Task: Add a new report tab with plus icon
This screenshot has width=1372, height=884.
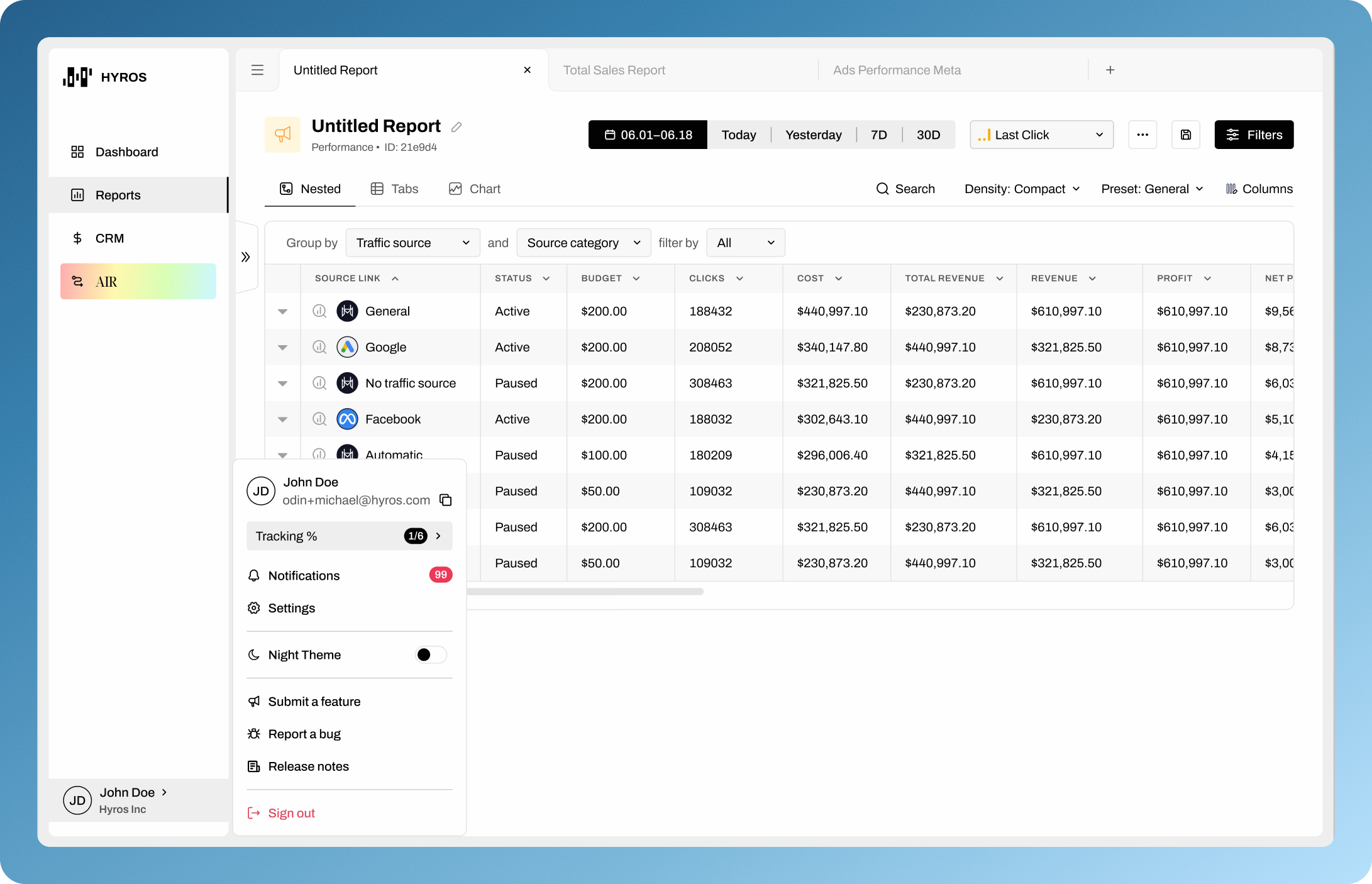Action: 1110,70
